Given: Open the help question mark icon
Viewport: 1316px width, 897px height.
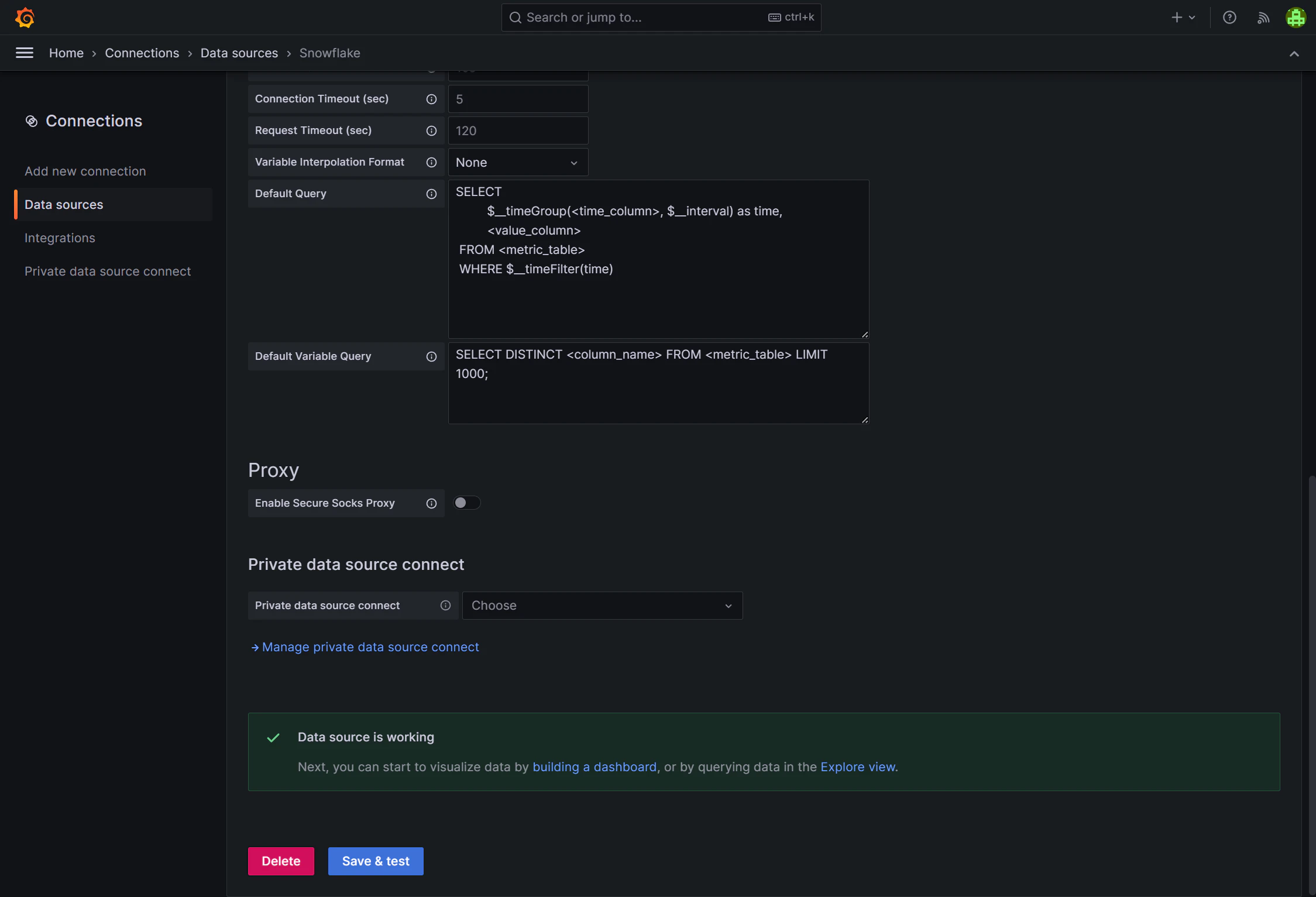Looking at the screenshot, I should point(1229,18).
